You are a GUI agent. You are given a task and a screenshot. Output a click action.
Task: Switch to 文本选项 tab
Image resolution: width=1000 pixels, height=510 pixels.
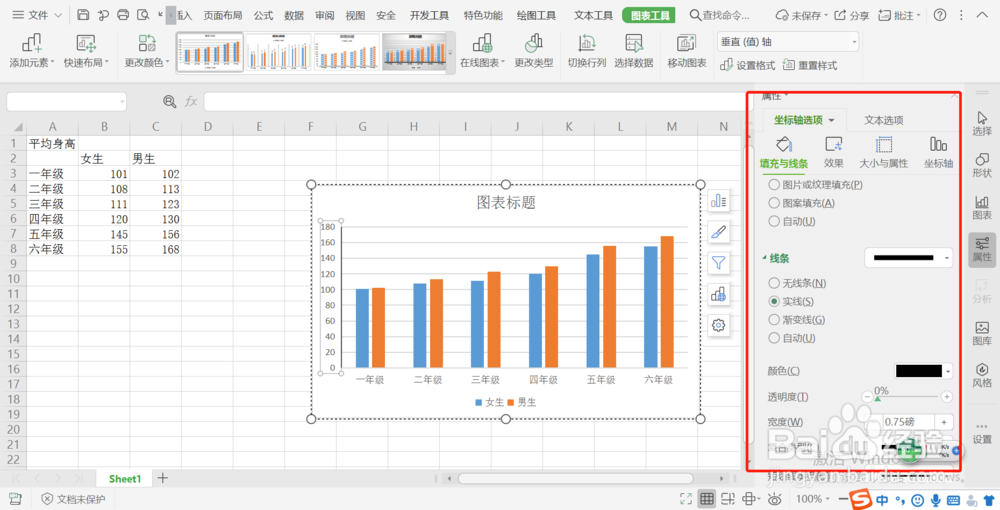click(x=883, y=120)
